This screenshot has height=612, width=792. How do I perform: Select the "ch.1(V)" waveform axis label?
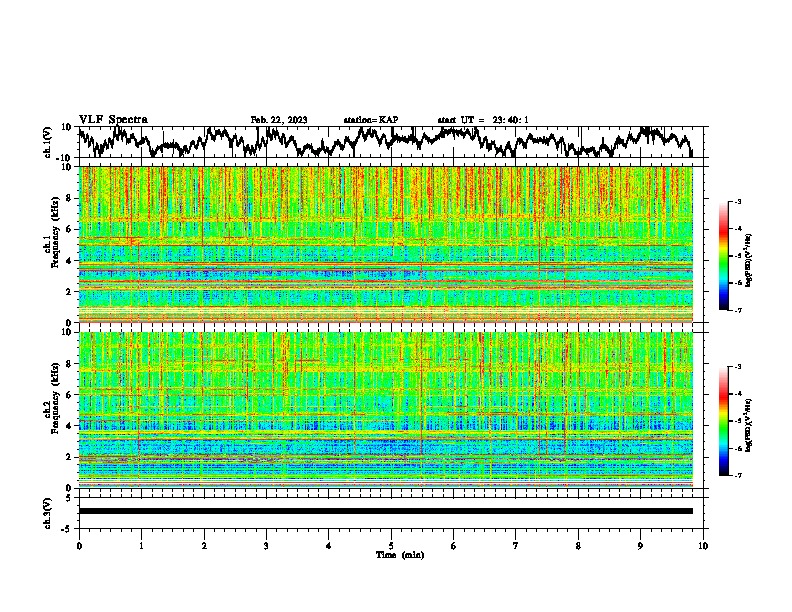[48, 142]
